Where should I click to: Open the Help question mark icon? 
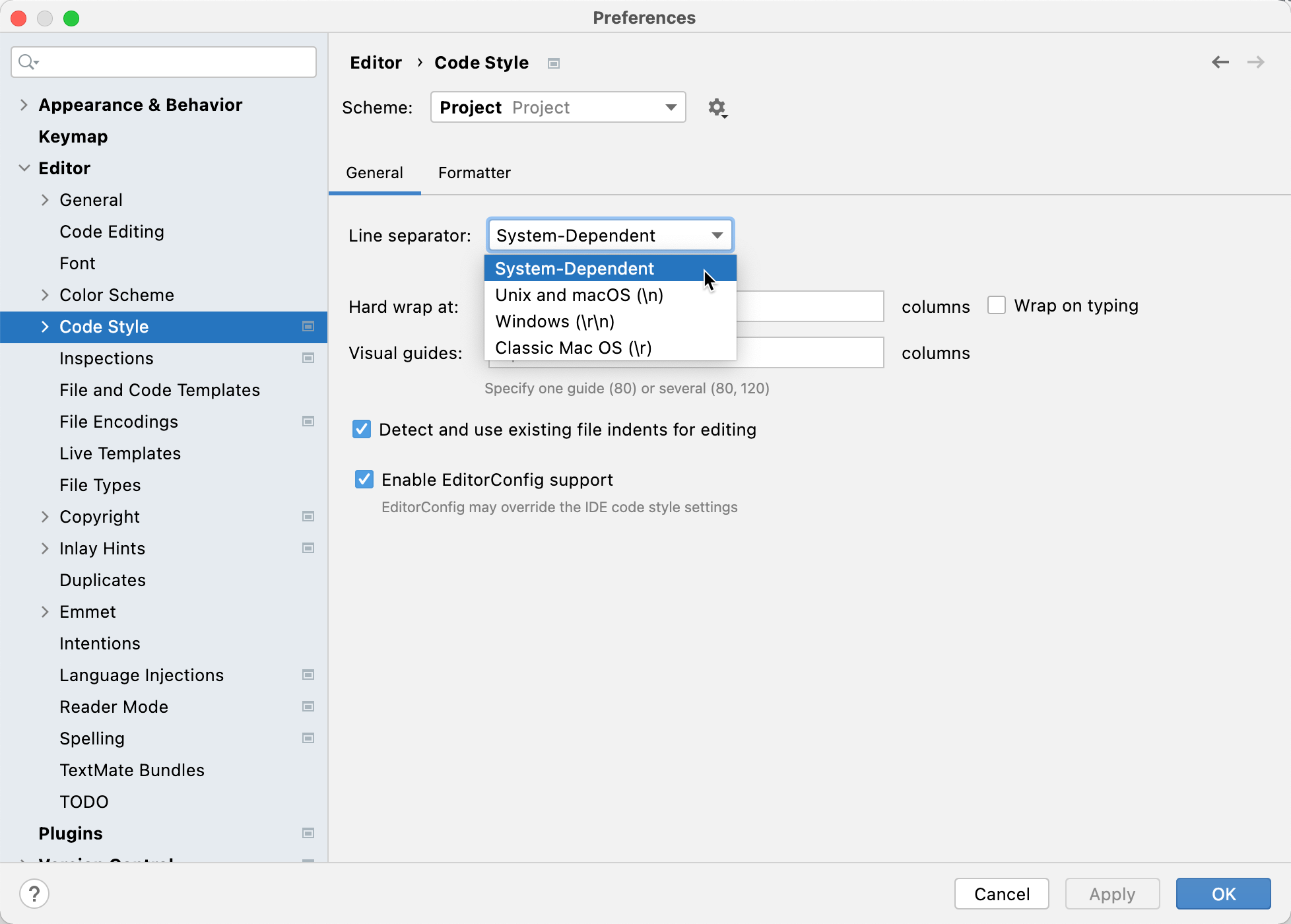coord(35,894)
